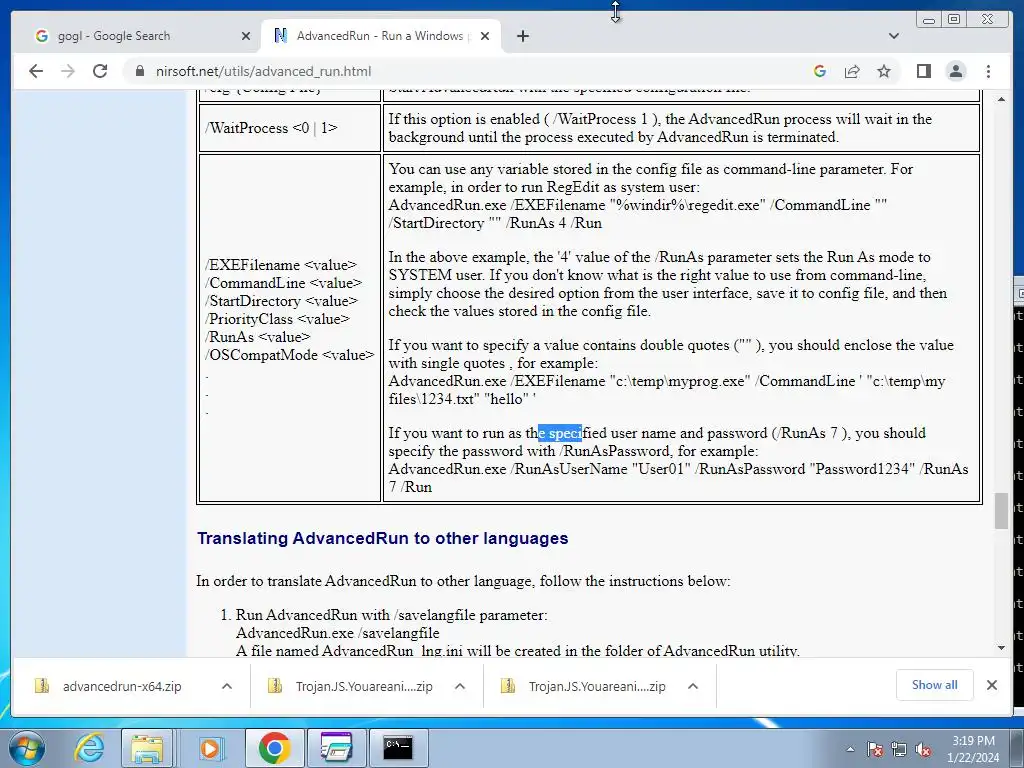Click the /CommandLine <value> text
This screenshot has width=1024, height=768.
coord(283,283)
